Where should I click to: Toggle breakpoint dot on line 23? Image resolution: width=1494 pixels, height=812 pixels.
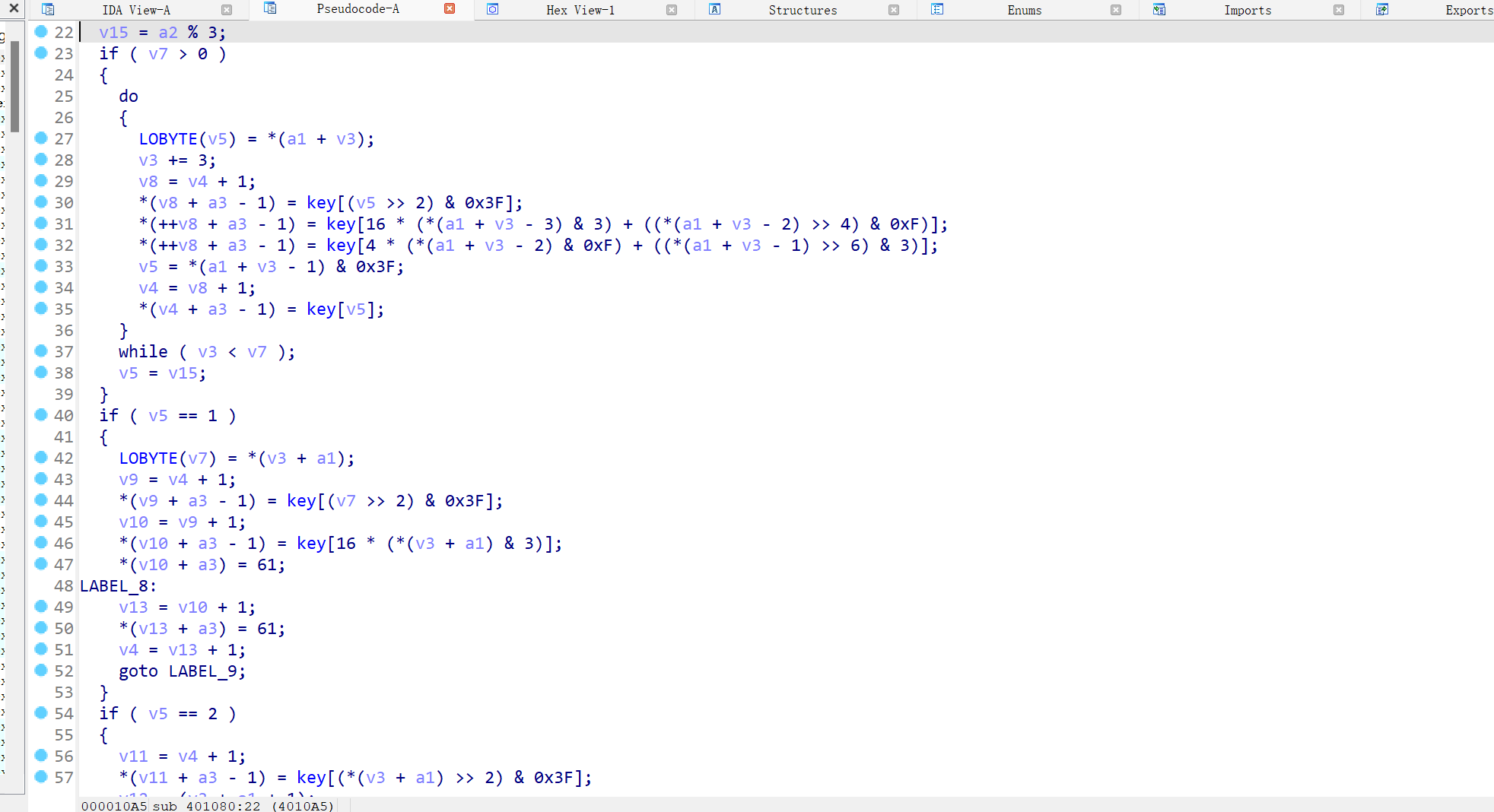point(41,52)
